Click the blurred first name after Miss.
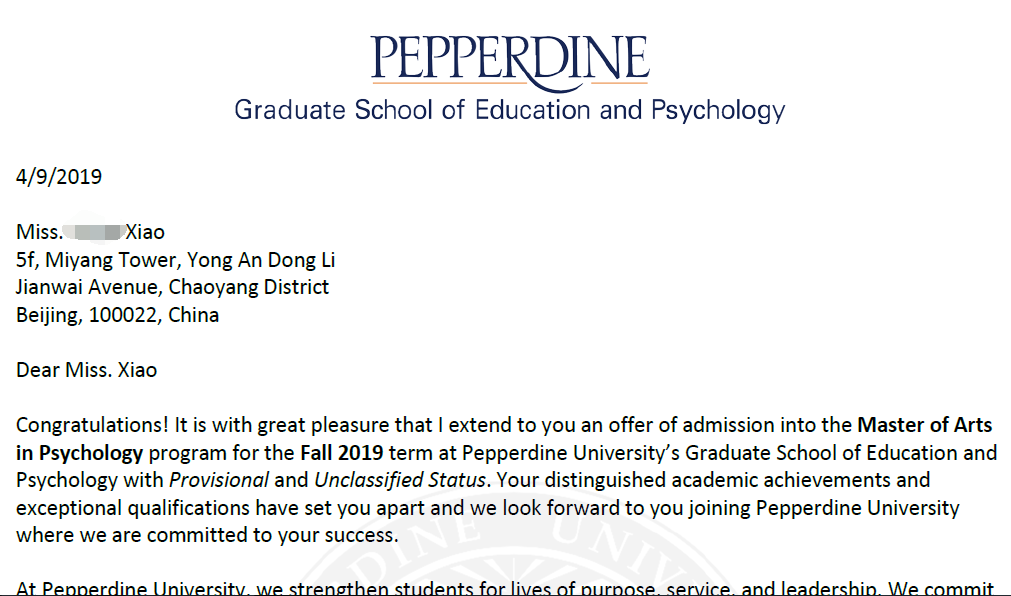This screenshot has height=596, width=1011. (x=93, y=233)
